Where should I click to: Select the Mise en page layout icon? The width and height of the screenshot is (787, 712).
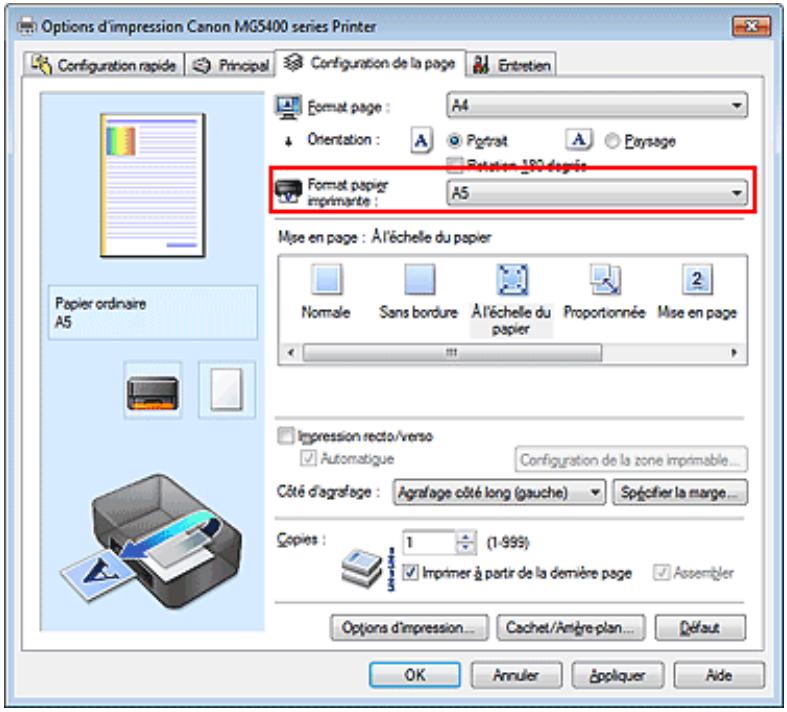point(697,279)
